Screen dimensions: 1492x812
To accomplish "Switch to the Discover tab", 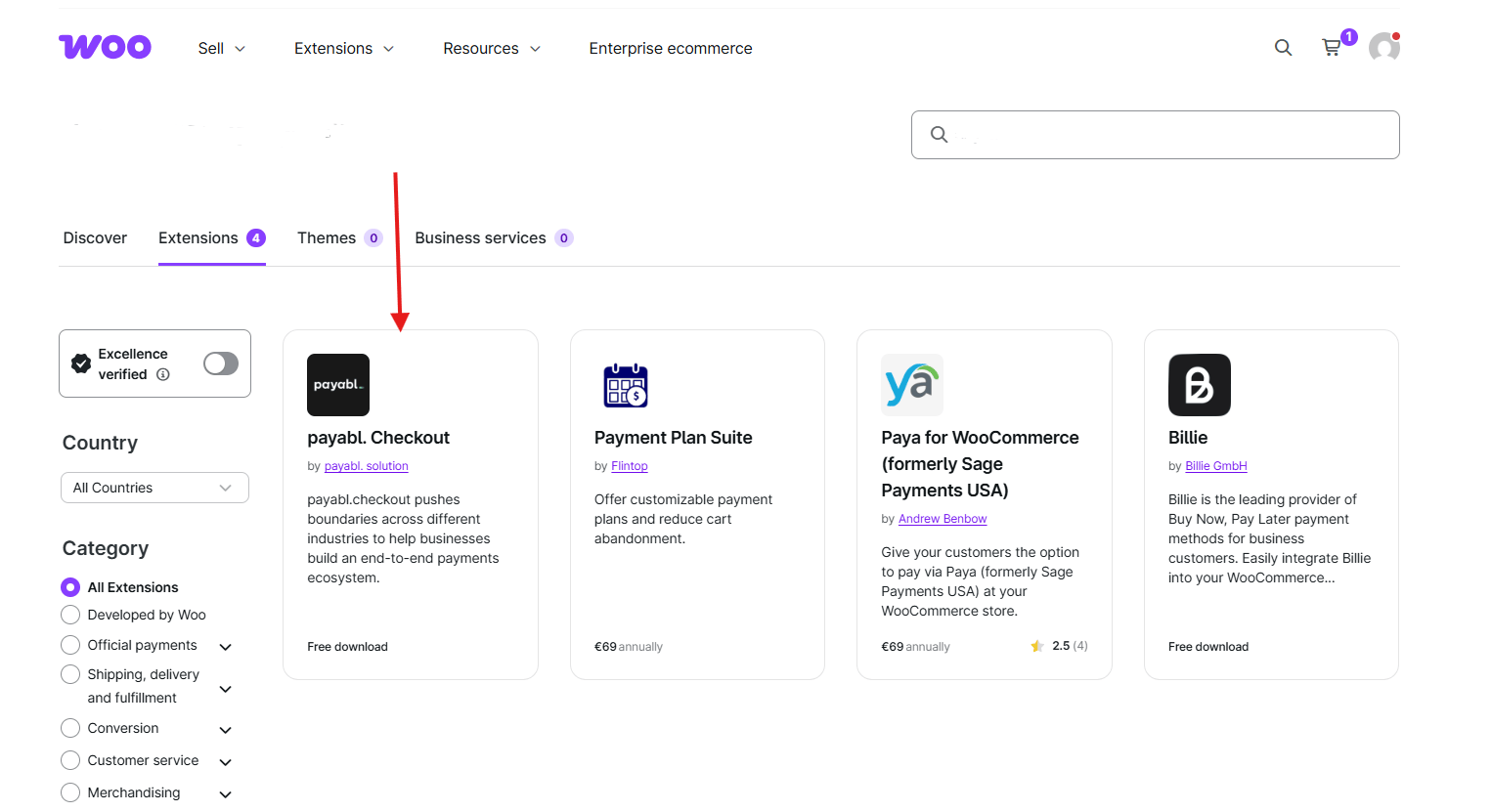I will pyautogui.click(x=95, y=237).
